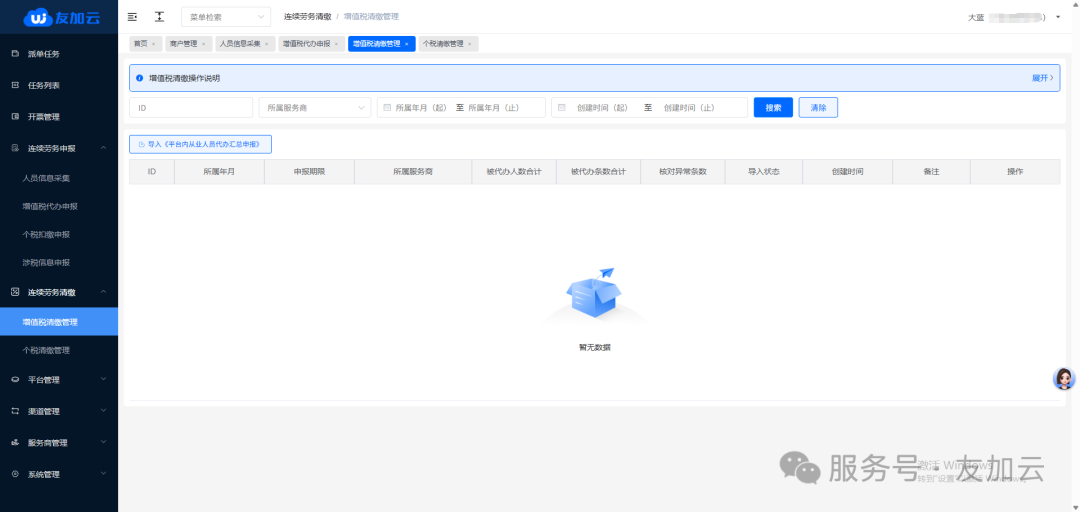Click the 所属年月（起） start month field
This screenshot has height=512, width=1080.
coord(421,107)
